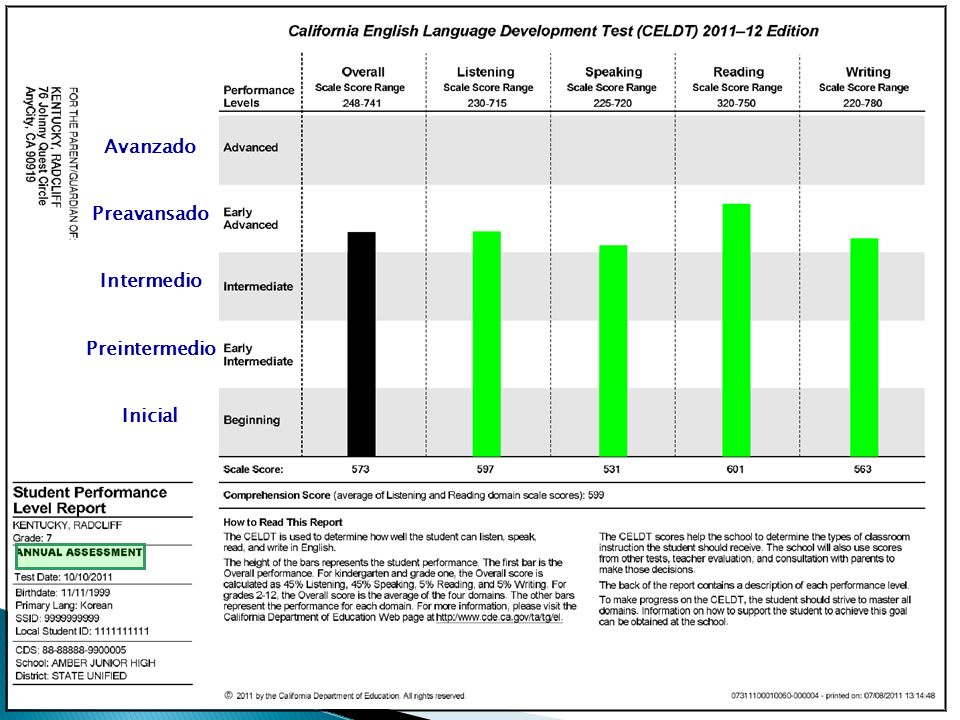Click the 'Early Advanced' performance level label

(250, 219)
